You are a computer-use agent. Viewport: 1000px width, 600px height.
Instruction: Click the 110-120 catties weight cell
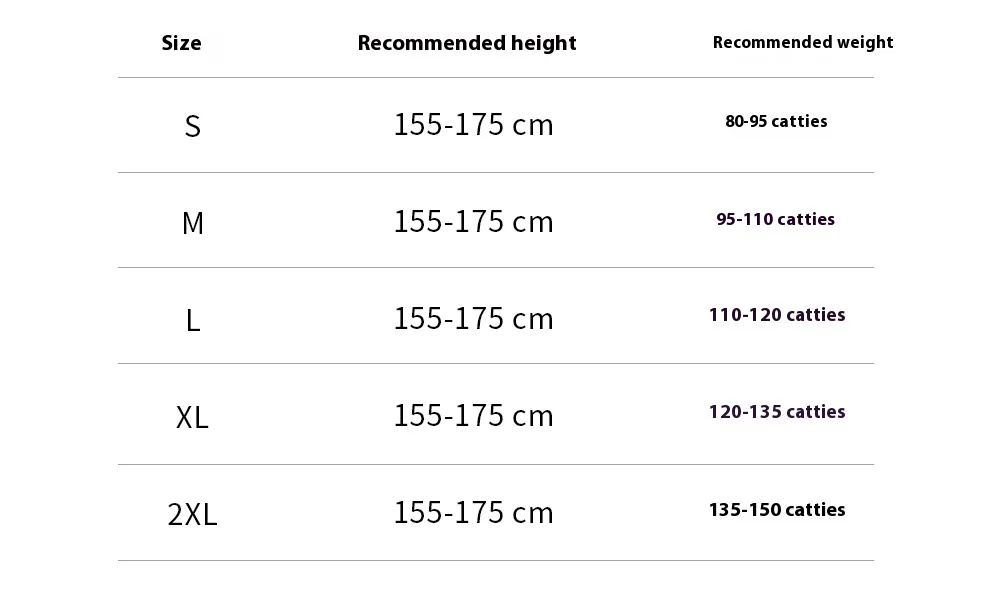point(777,314)
